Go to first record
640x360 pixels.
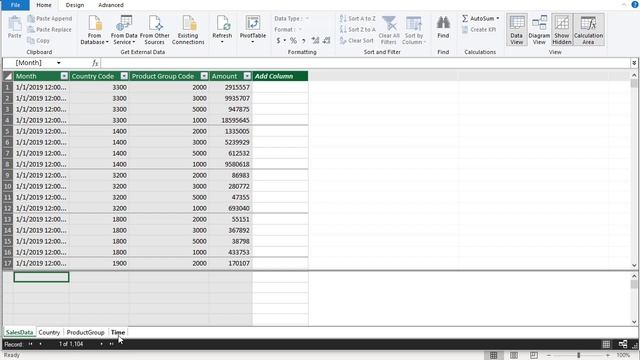click(x=30, y=344)
